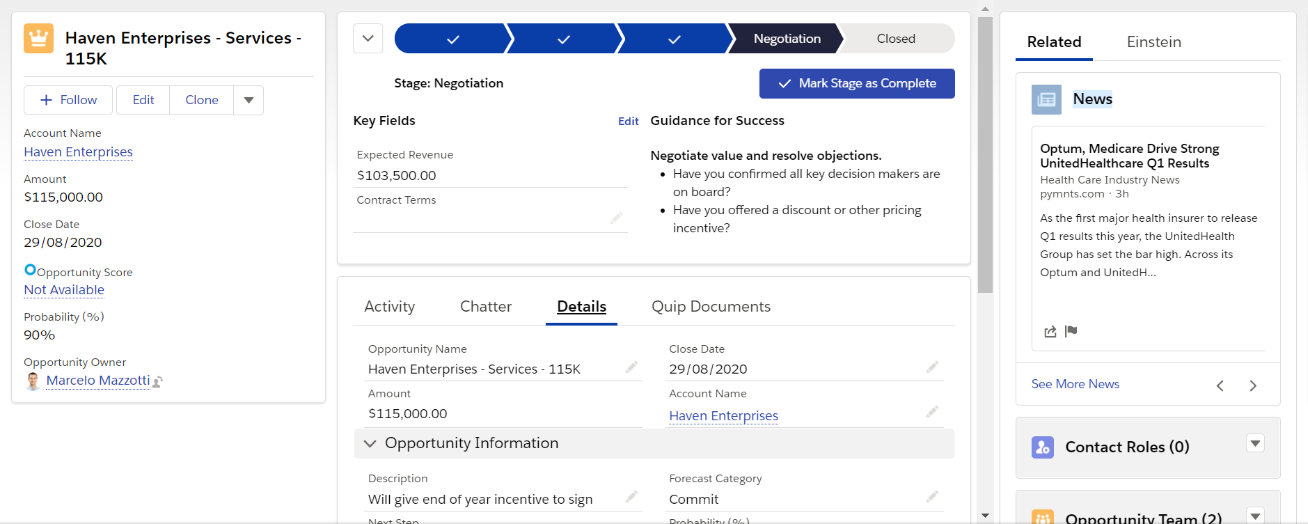
Task: Click the News card icon
Action: (1047, 99)
